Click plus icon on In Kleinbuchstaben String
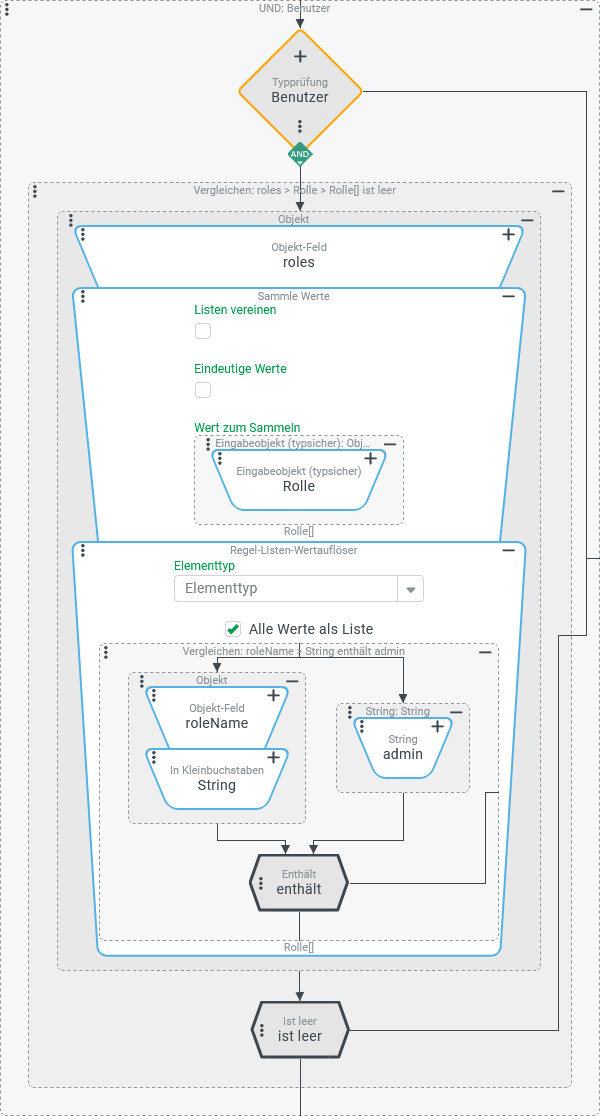This screenshot has width=600, height=1116. coord(273,758)
